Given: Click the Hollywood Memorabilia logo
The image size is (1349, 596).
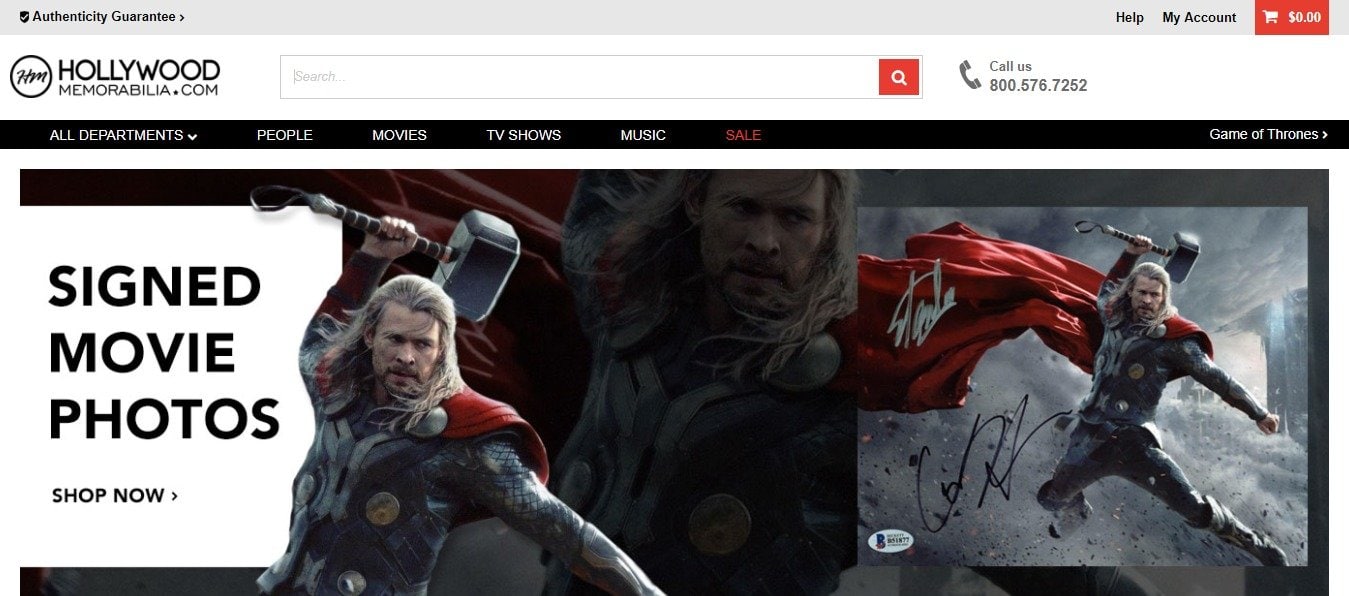Looking at the screenshot, I should coord(115,77).
